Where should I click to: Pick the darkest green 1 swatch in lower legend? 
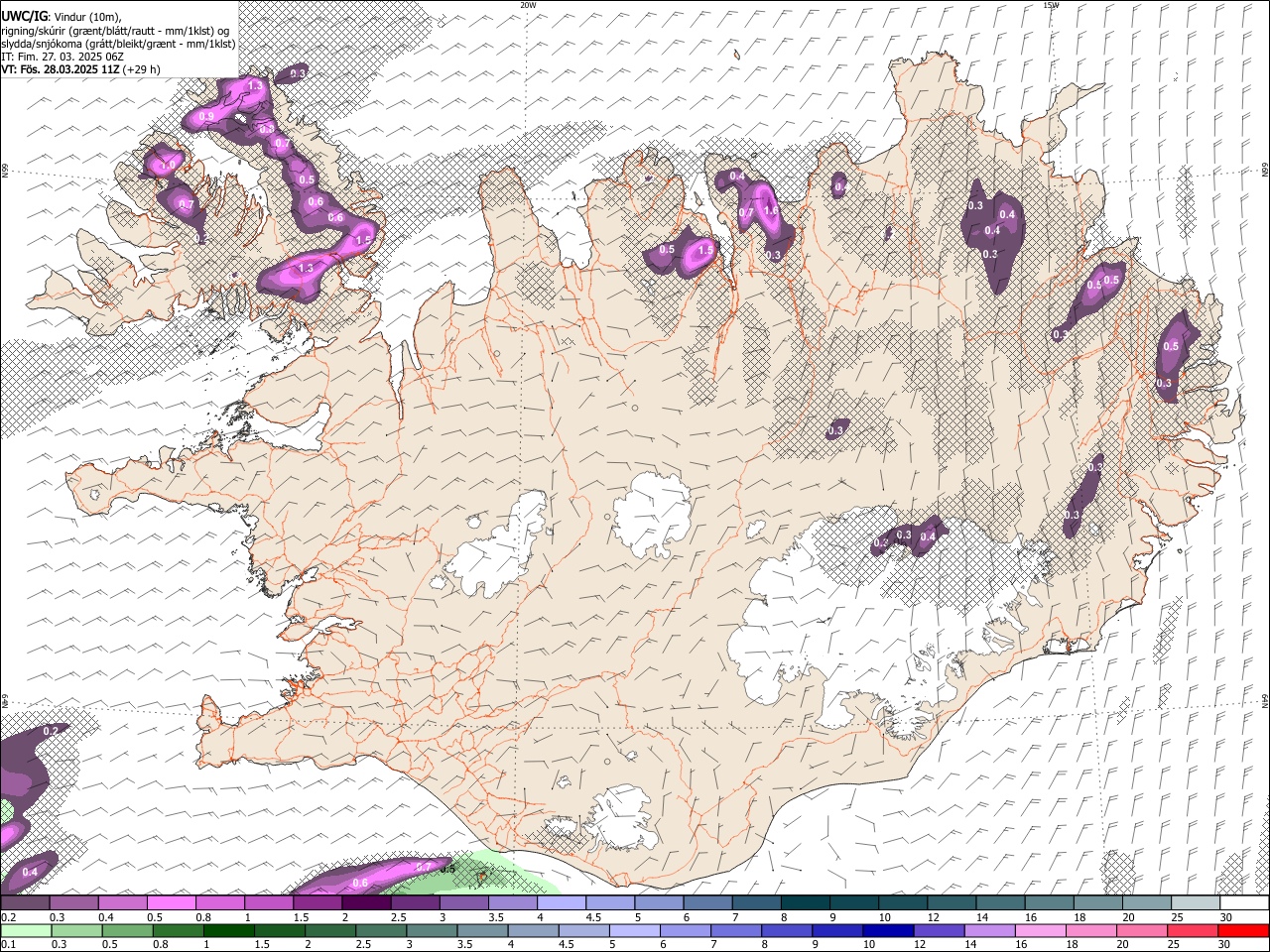tap(228, 931)
